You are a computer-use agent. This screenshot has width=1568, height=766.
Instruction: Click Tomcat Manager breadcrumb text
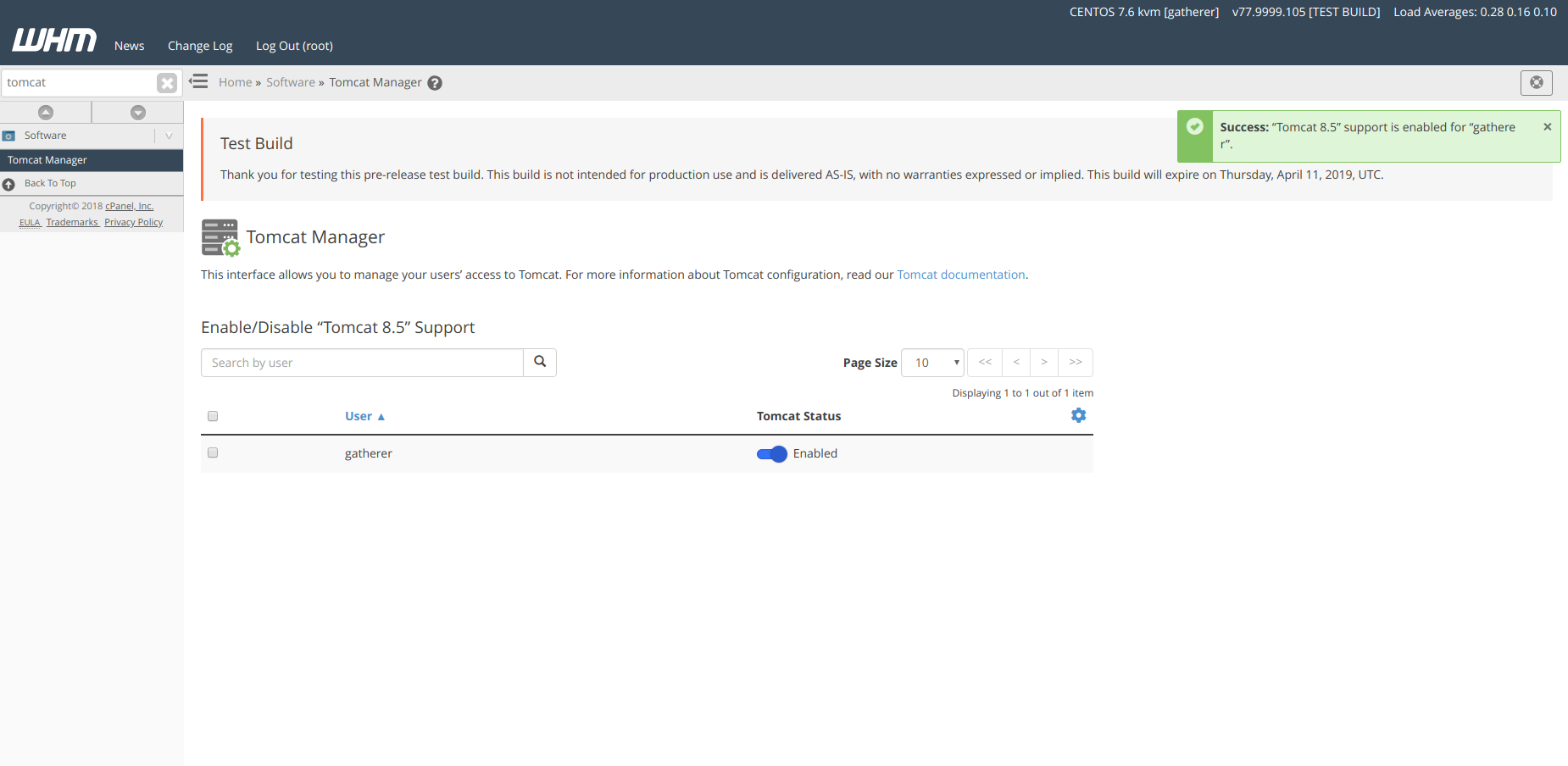375,82
